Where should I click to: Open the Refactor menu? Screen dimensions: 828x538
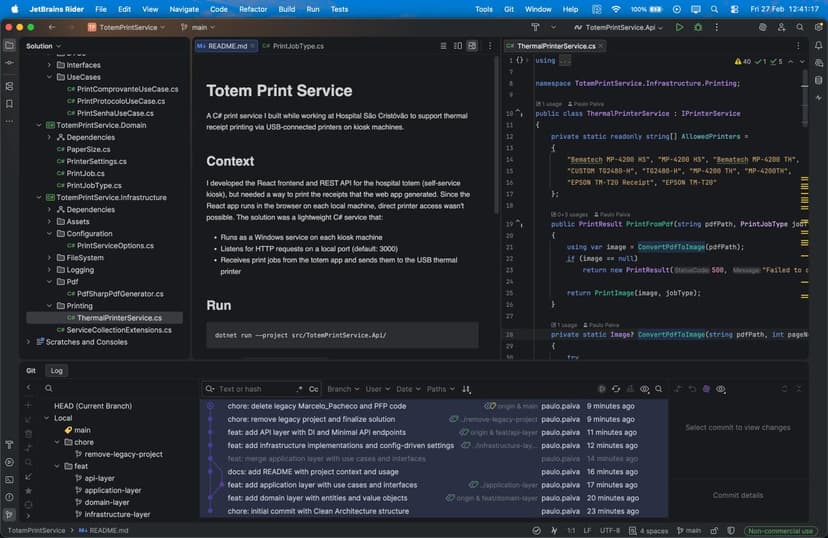(253, 9)
